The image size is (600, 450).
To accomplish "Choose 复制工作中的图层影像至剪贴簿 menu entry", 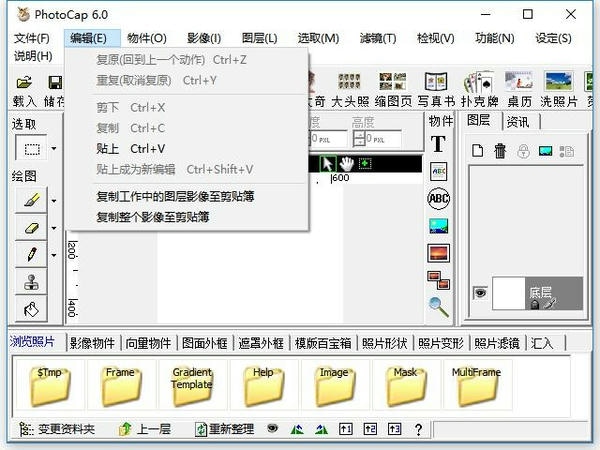I will click(187, 196).
